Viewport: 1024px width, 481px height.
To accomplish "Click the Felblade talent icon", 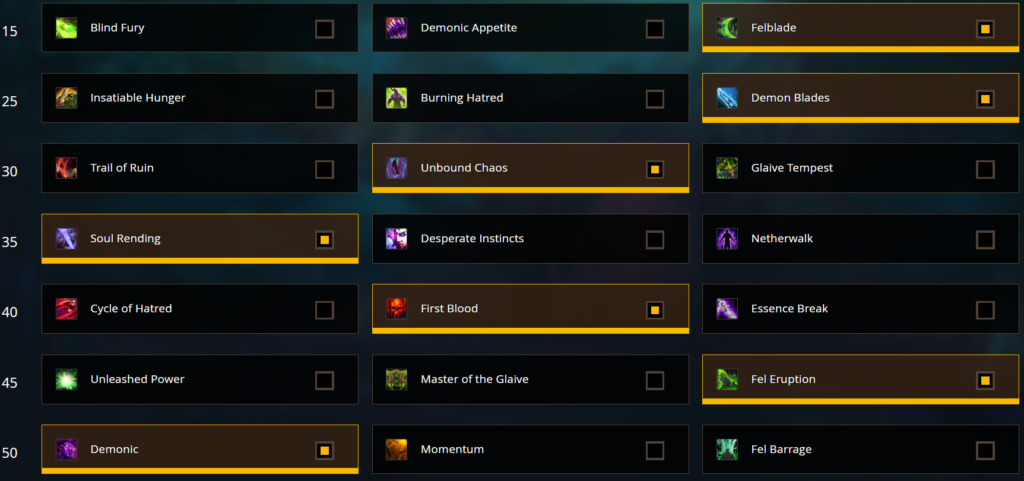I will (x=727, y=28).
